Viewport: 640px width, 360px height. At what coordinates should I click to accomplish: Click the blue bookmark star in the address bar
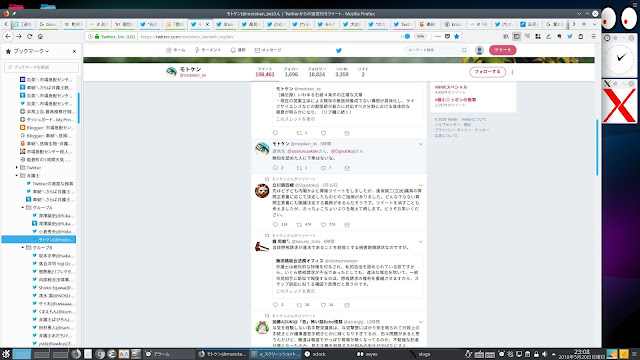click(x=457, y=36)
